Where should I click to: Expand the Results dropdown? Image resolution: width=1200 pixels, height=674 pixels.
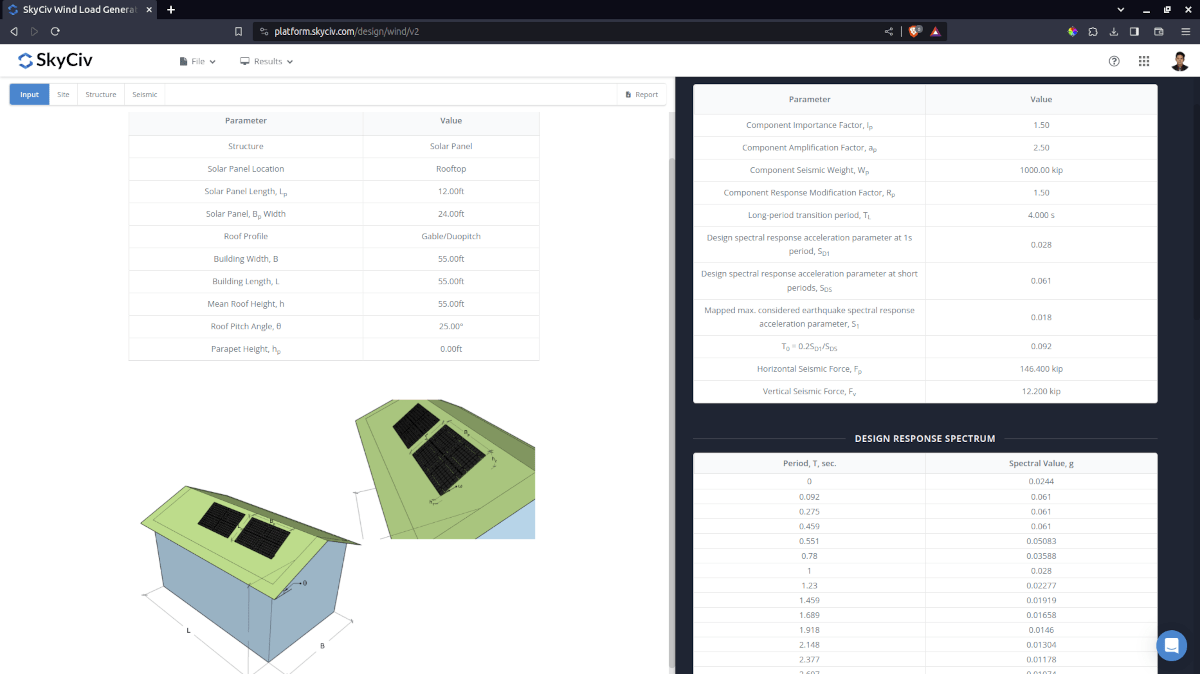pos(265,60)
